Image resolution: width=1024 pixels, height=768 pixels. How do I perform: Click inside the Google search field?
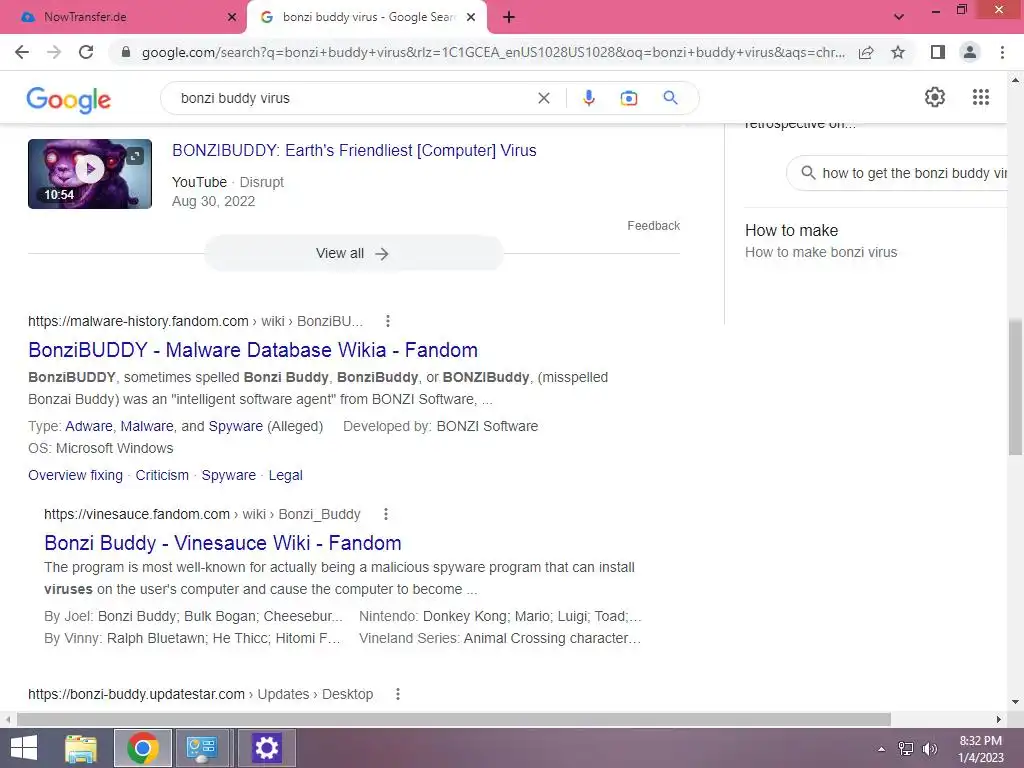pos(353,98)
